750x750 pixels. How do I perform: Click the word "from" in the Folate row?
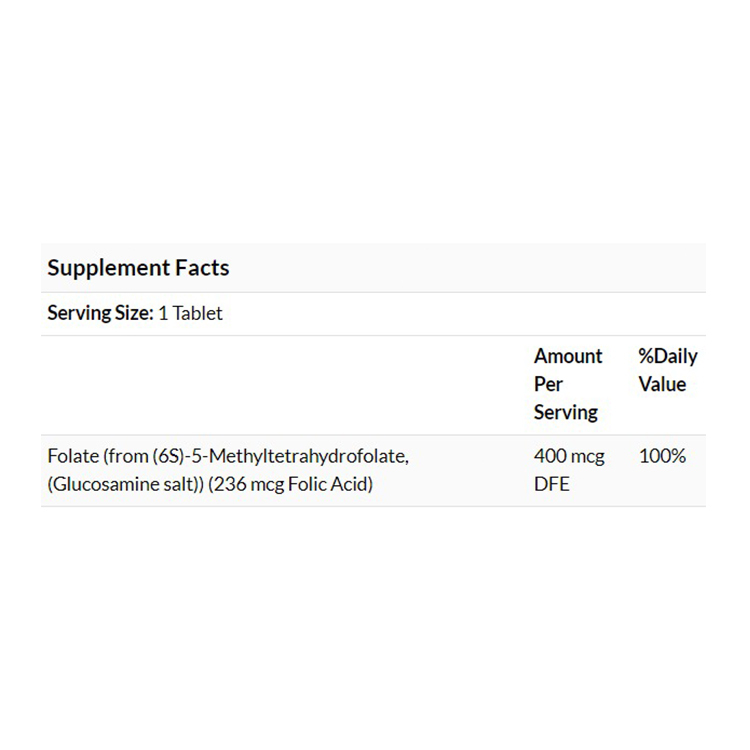point(126,457)
